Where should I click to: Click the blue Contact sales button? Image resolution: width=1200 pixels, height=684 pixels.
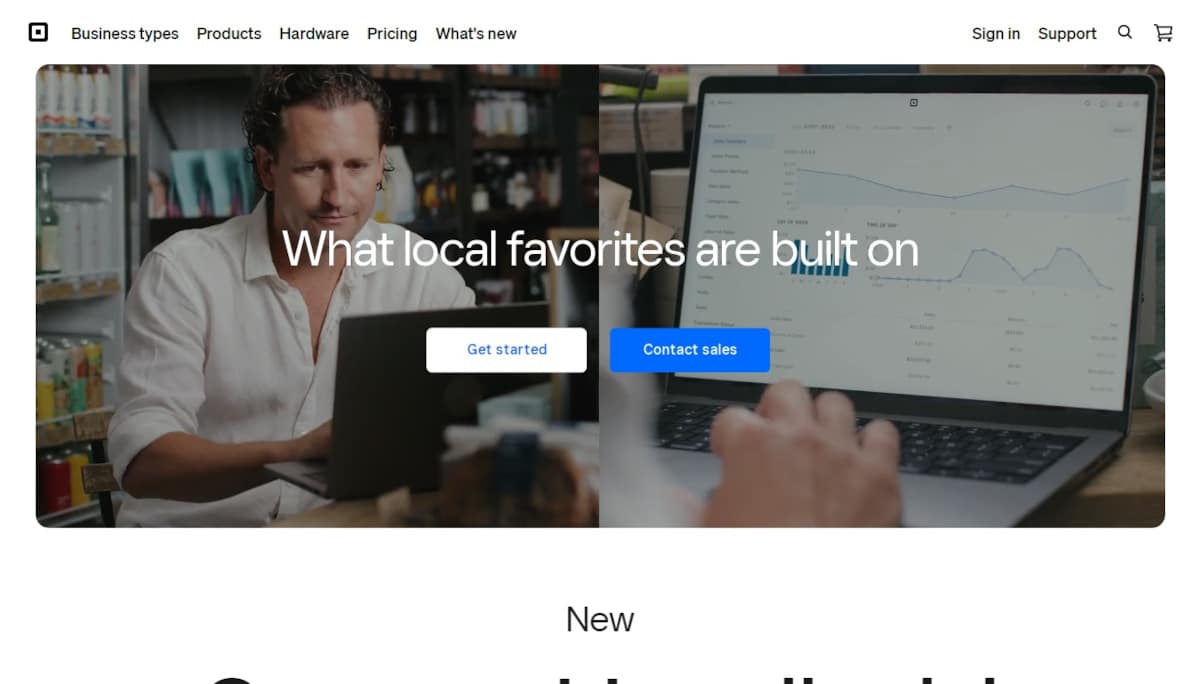[x=689, y=349]
